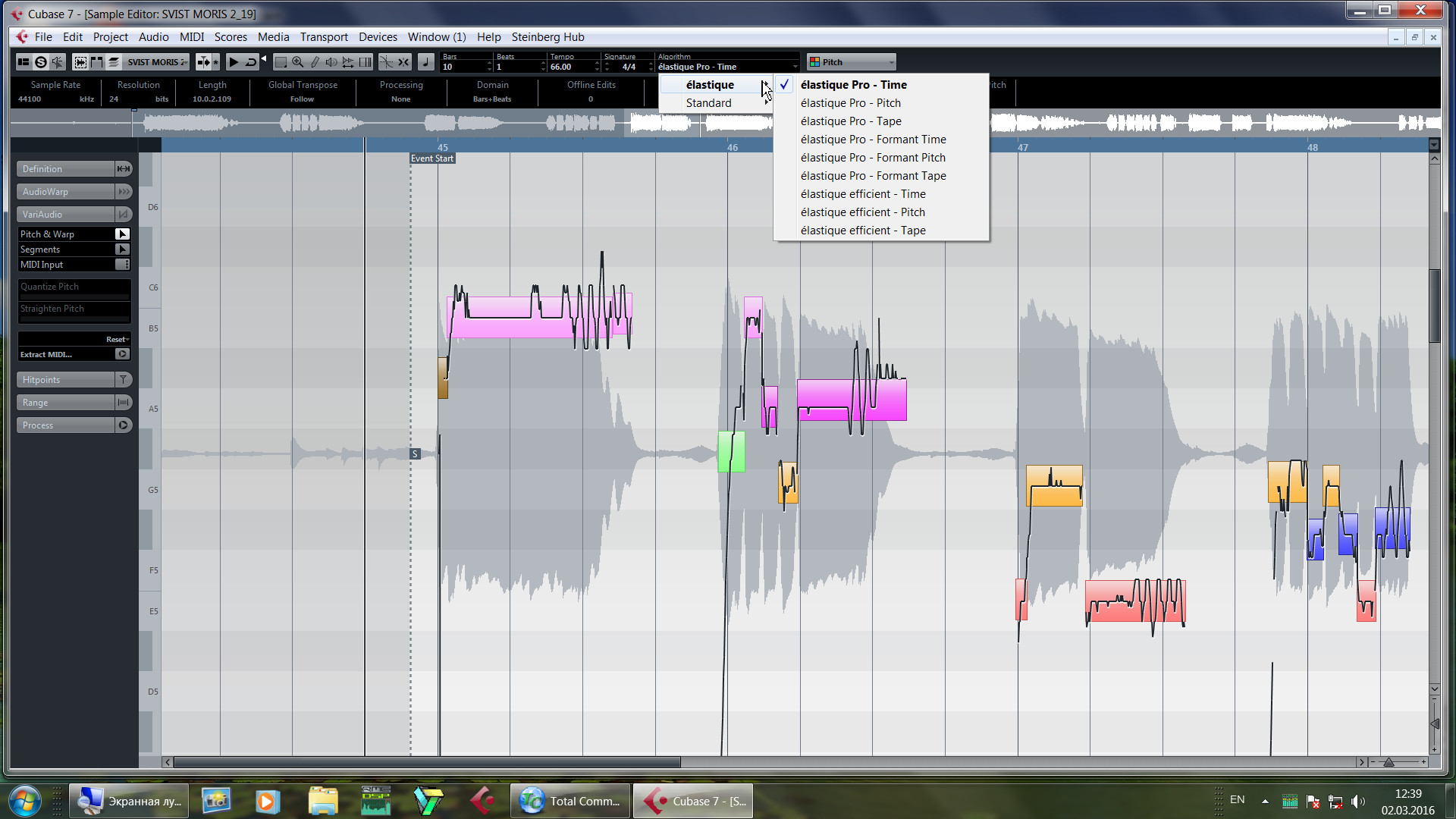
Task: Click the suspend auto-scroll asterisk icon
Action: click(x=216, y=62)
